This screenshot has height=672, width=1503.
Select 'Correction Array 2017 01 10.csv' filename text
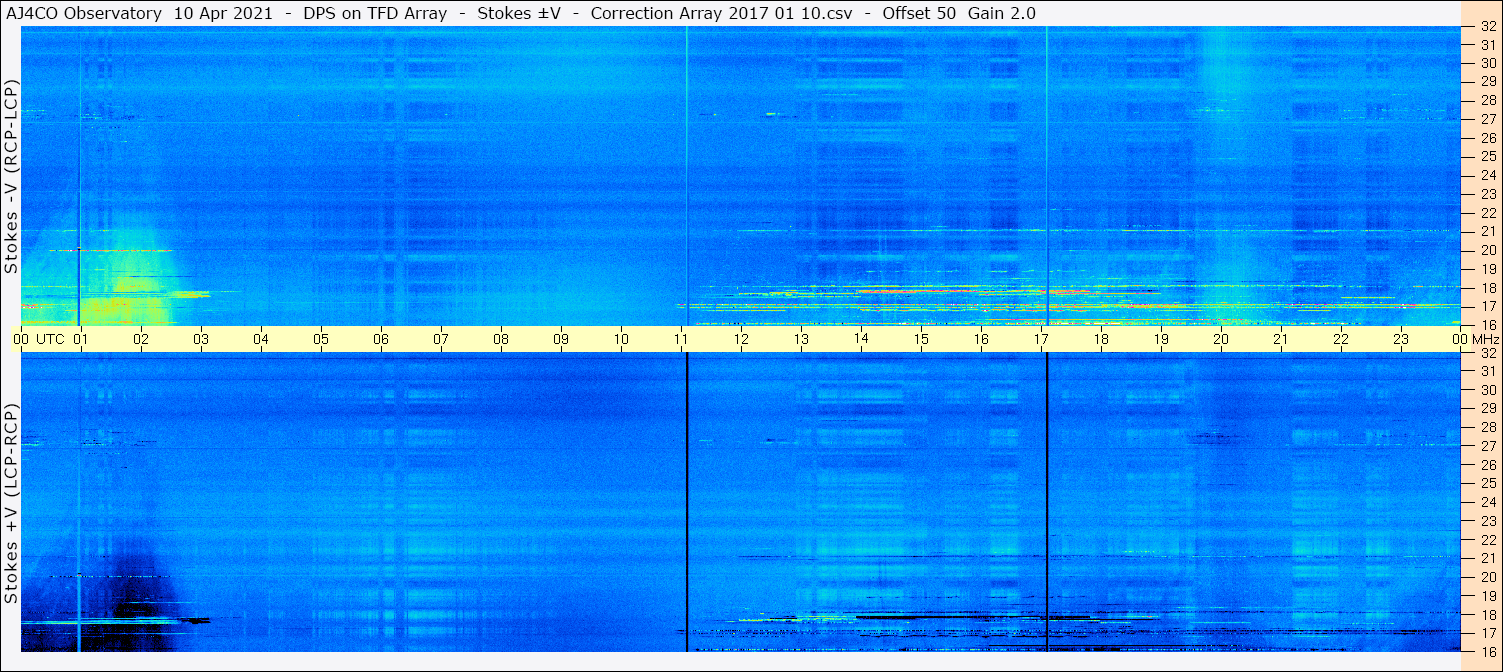[721, 13]
